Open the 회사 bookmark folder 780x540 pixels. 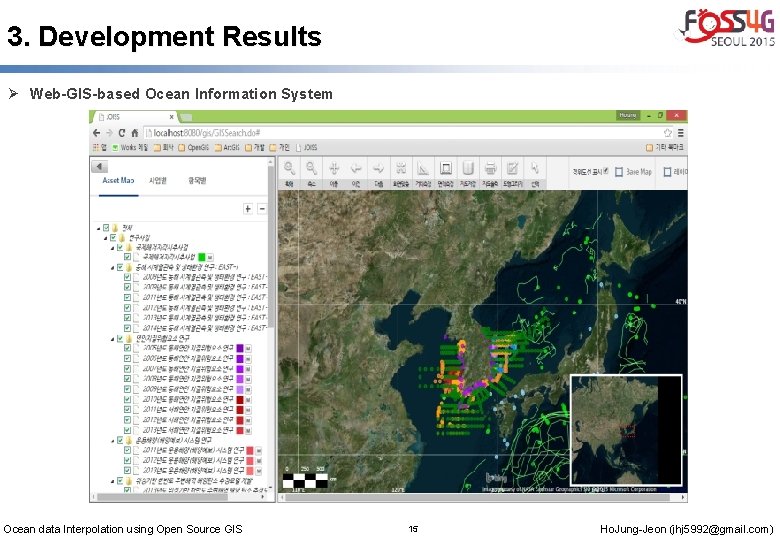[164, 147]
